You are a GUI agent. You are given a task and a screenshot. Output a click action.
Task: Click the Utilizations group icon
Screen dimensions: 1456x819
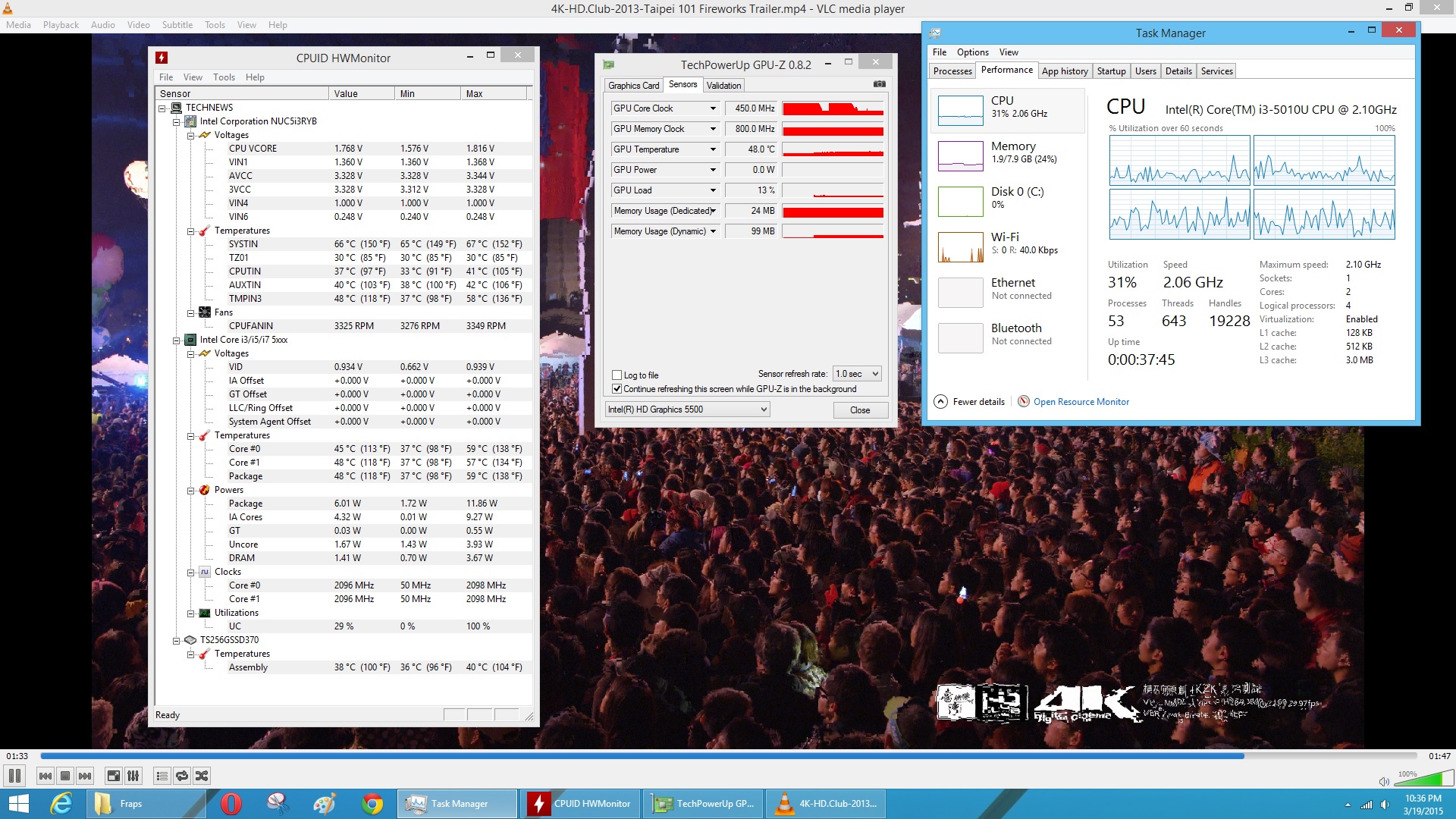pos(205,613)
